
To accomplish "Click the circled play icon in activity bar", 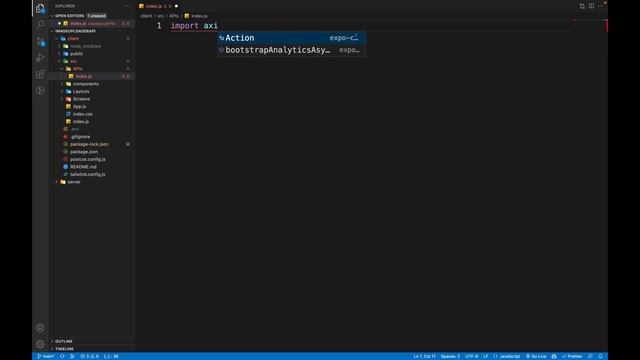I will (x=40, y=91).
